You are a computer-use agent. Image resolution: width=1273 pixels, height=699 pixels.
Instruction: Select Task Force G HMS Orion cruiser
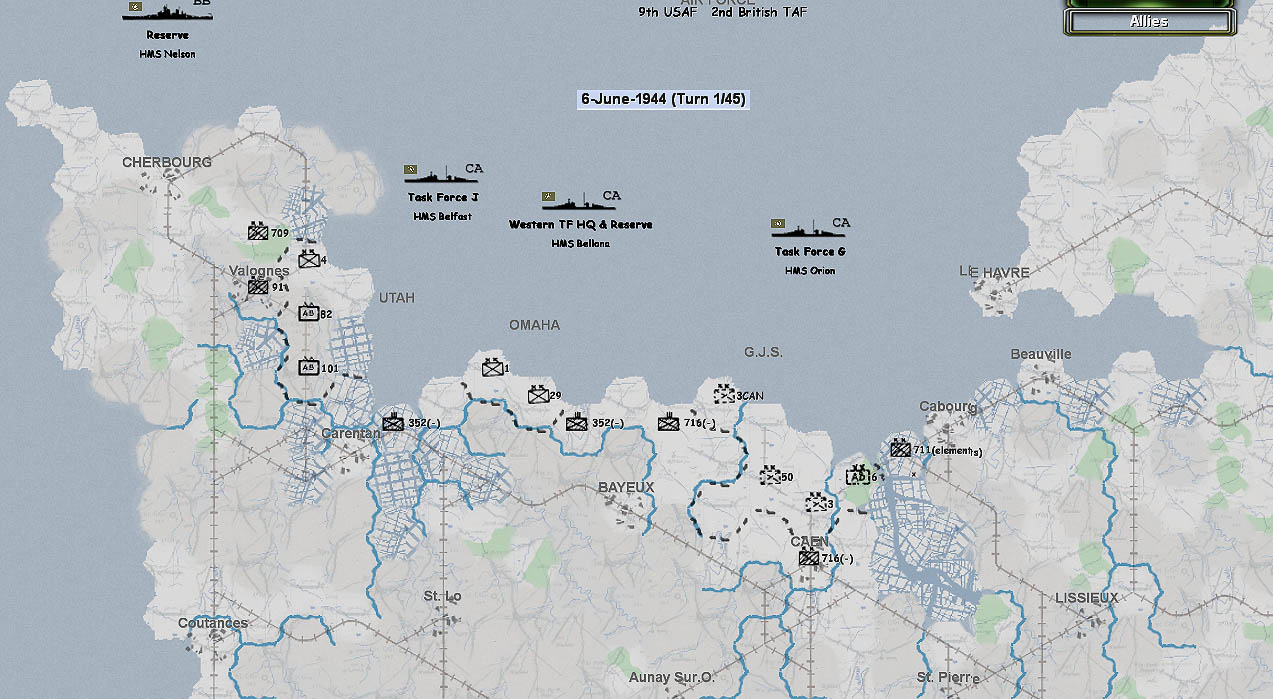click(x=810, y=227)
